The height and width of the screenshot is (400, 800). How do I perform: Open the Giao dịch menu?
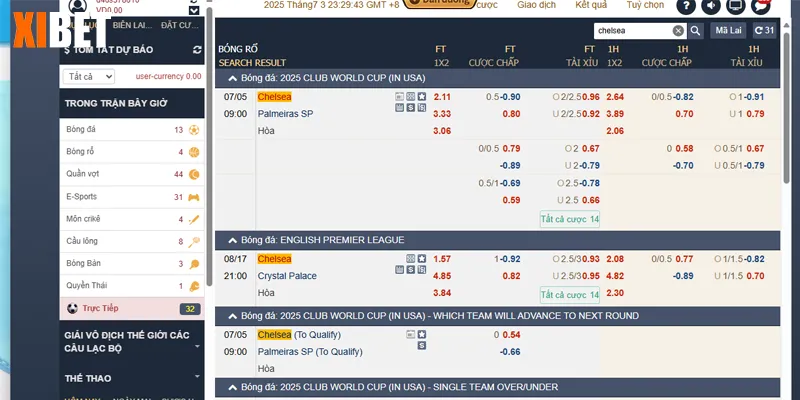536,5
